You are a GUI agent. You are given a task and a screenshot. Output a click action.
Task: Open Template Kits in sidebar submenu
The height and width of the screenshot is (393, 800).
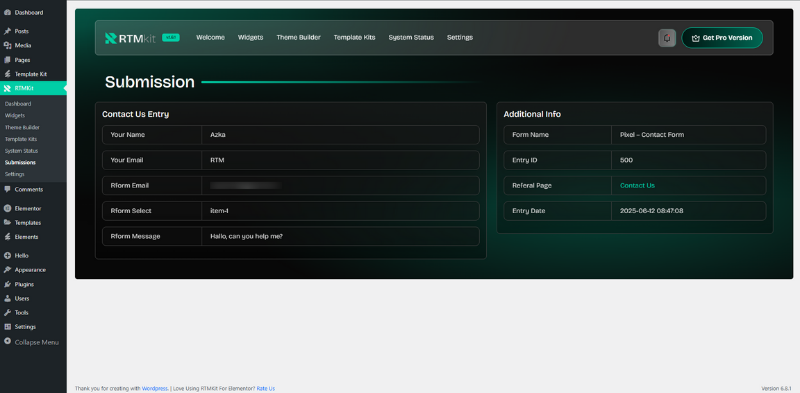(x=21, y=139)
